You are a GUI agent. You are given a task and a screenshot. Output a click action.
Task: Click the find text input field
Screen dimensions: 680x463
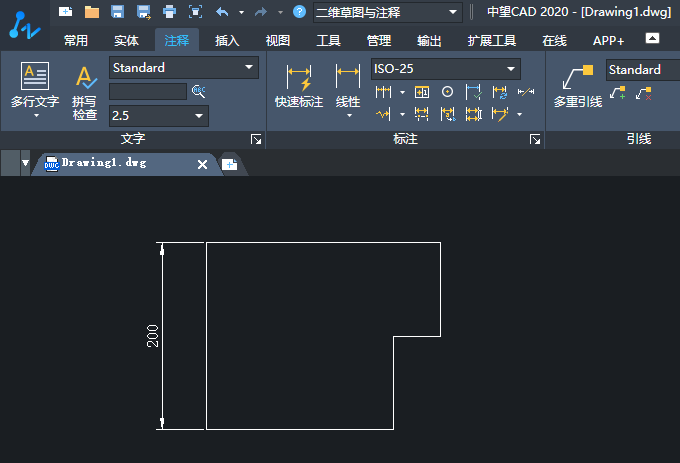tap(148, 91)
